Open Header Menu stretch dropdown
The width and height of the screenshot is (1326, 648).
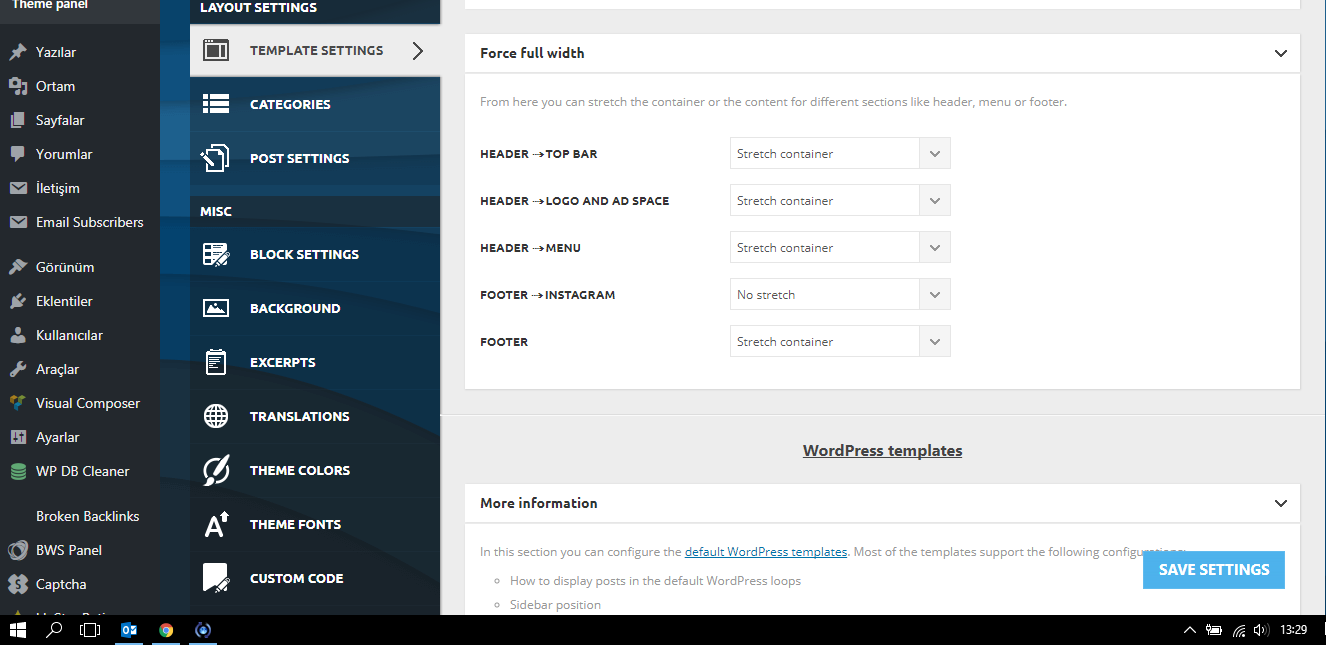pyautogui.click(x=840, y=248)
